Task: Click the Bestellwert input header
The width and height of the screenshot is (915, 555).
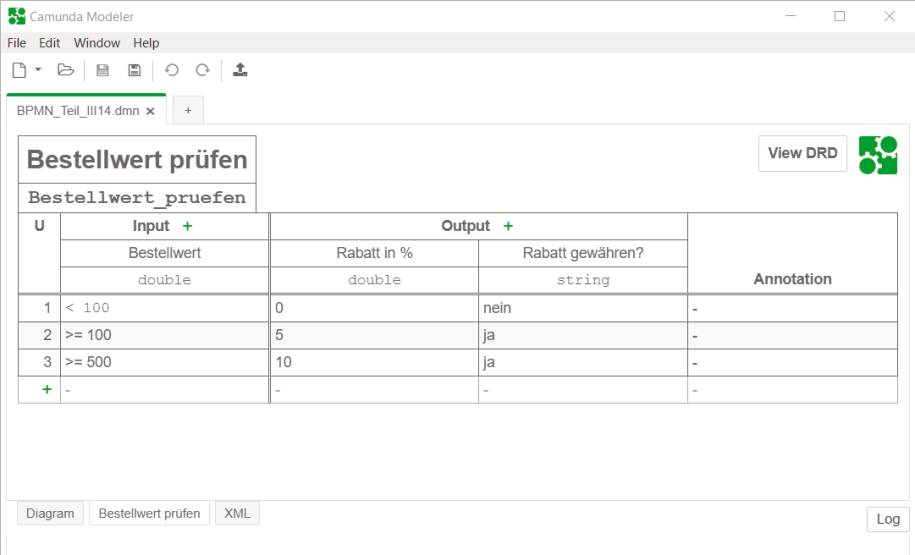Action: coord(165,253)
